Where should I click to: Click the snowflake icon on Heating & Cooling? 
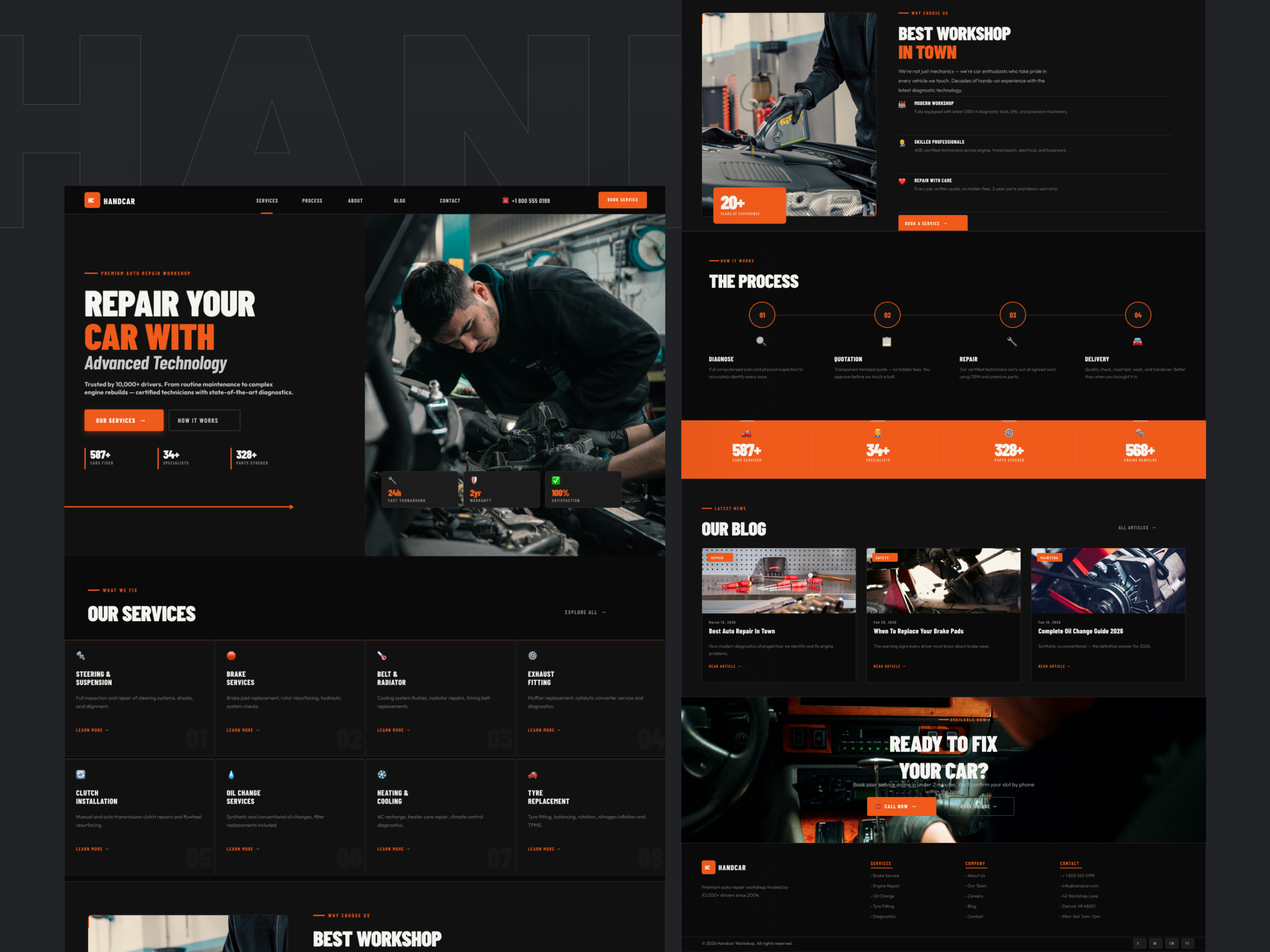pyautogui.click(x=382, y=774)
